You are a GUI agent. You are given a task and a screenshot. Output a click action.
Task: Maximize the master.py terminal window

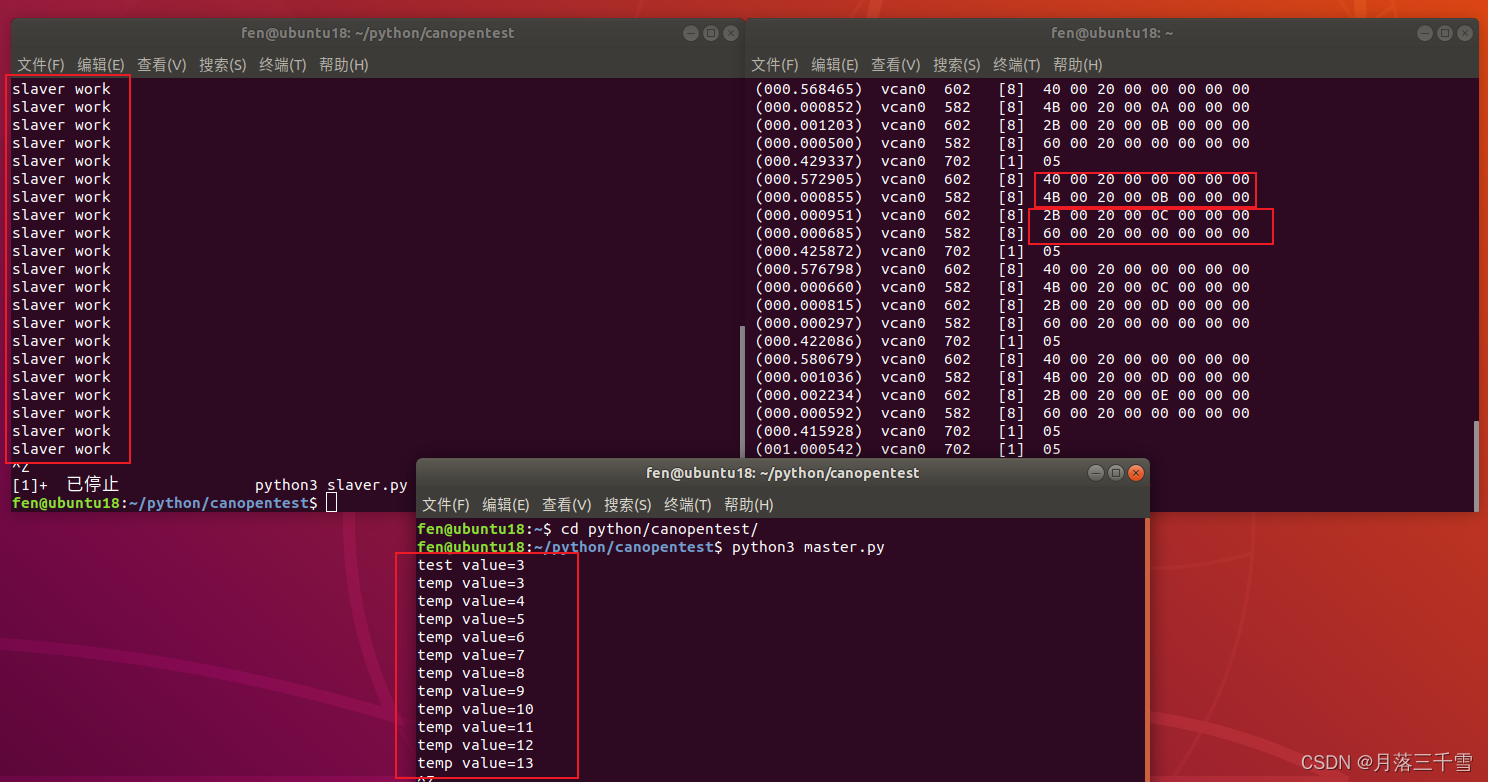coord(1116,472)
